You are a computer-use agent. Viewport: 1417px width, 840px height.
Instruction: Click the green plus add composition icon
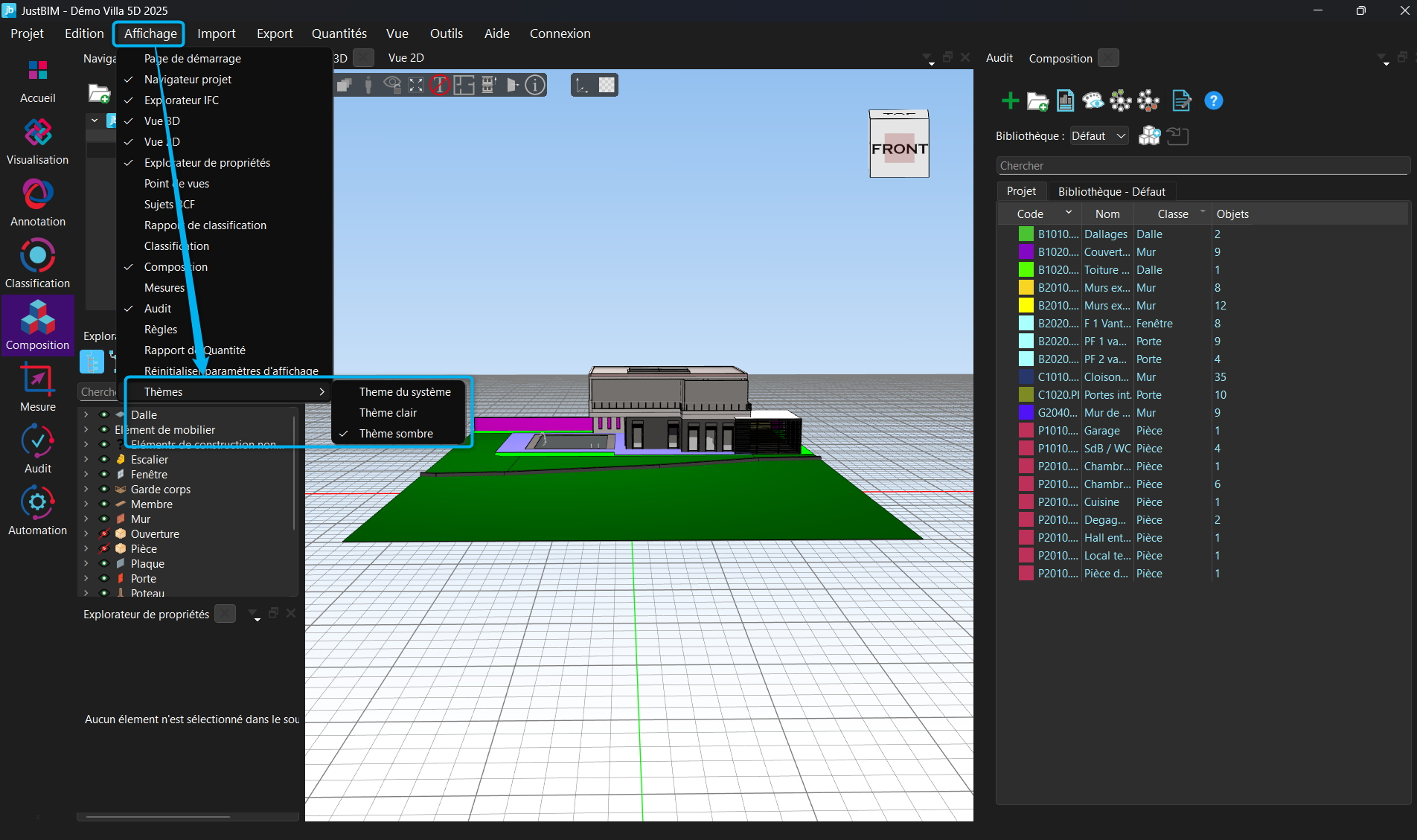click(1010, 100)
